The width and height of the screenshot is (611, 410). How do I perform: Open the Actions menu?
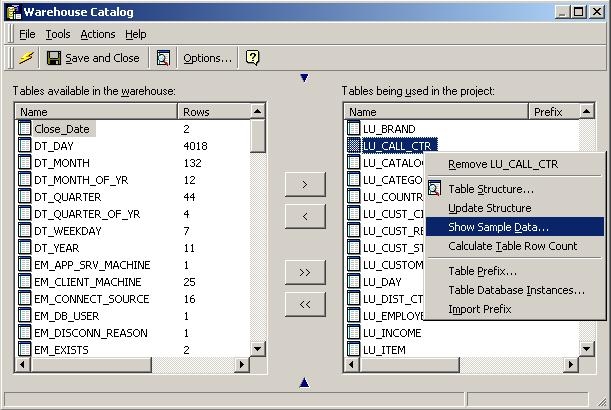pyautogui.click(x=98, y=34)
